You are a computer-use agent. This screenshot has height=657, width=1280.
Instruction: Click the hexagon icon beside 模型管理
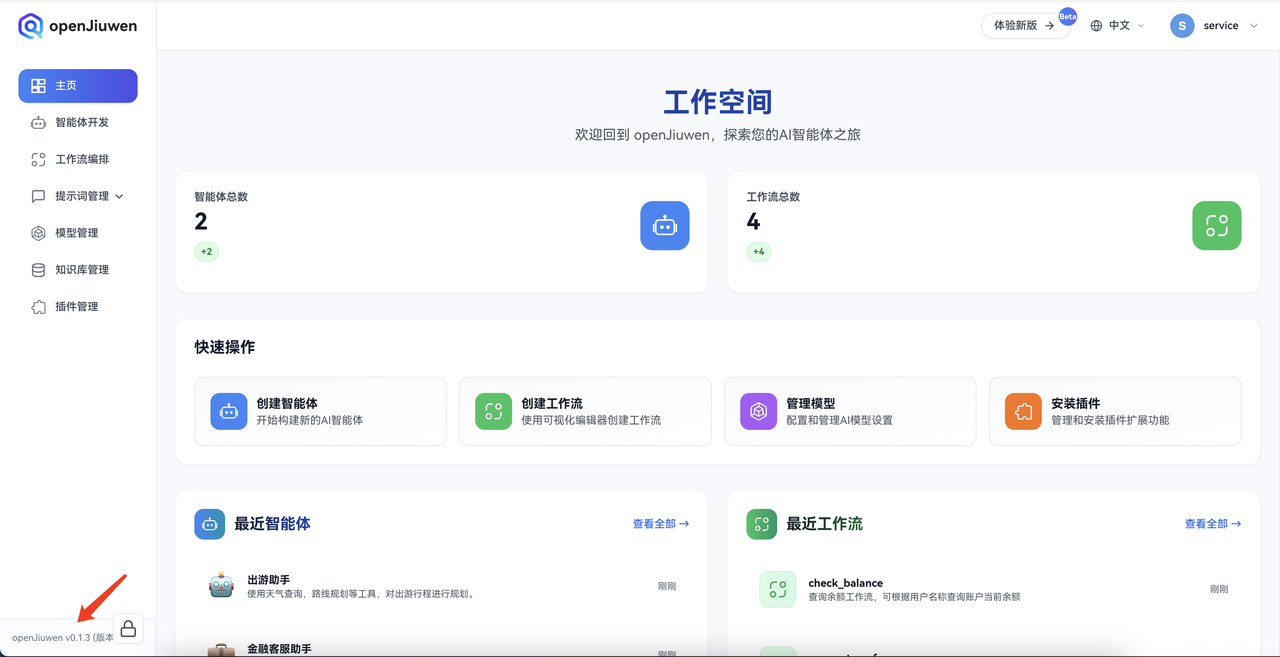point(38,233)
